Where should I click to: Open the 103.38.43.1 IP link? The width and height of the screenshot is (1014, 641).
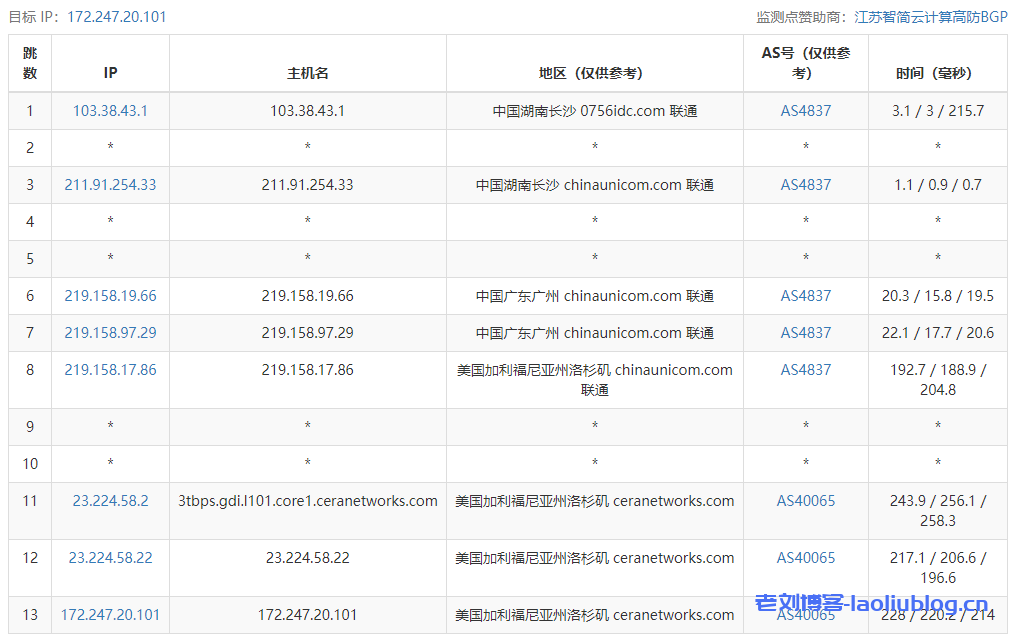tap(110, 111)
